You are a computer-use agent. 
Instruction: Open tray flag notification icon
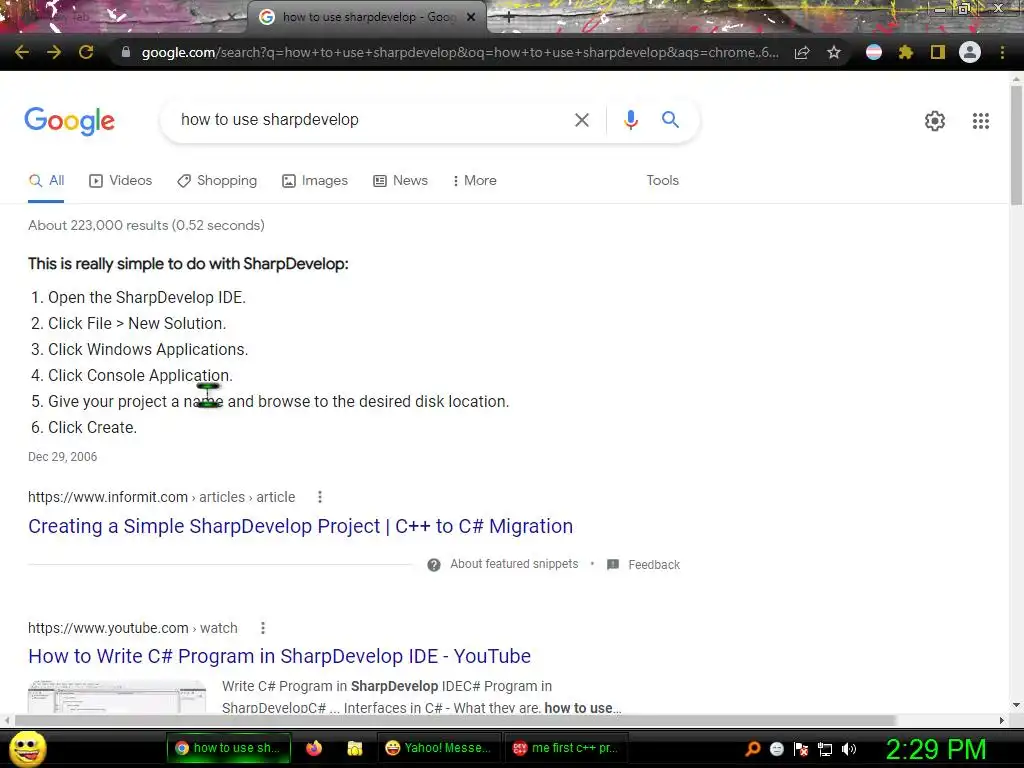[801, 749]
